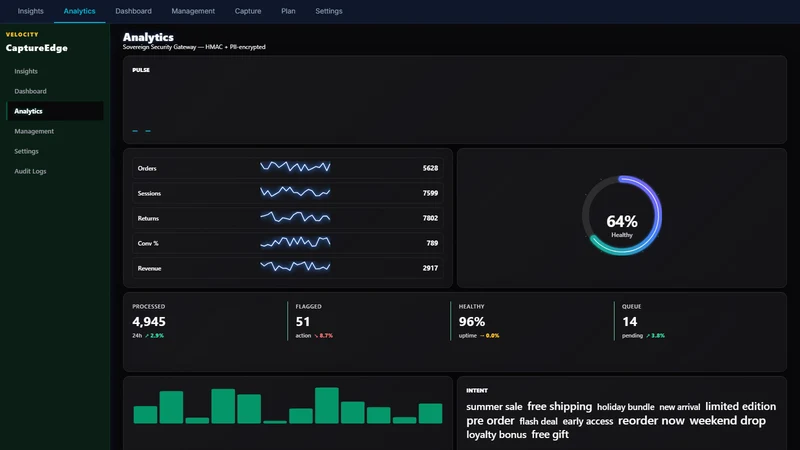Open Dashboard in the sidebar
This screenshot has width=800, height=450.
click(55, 91)
